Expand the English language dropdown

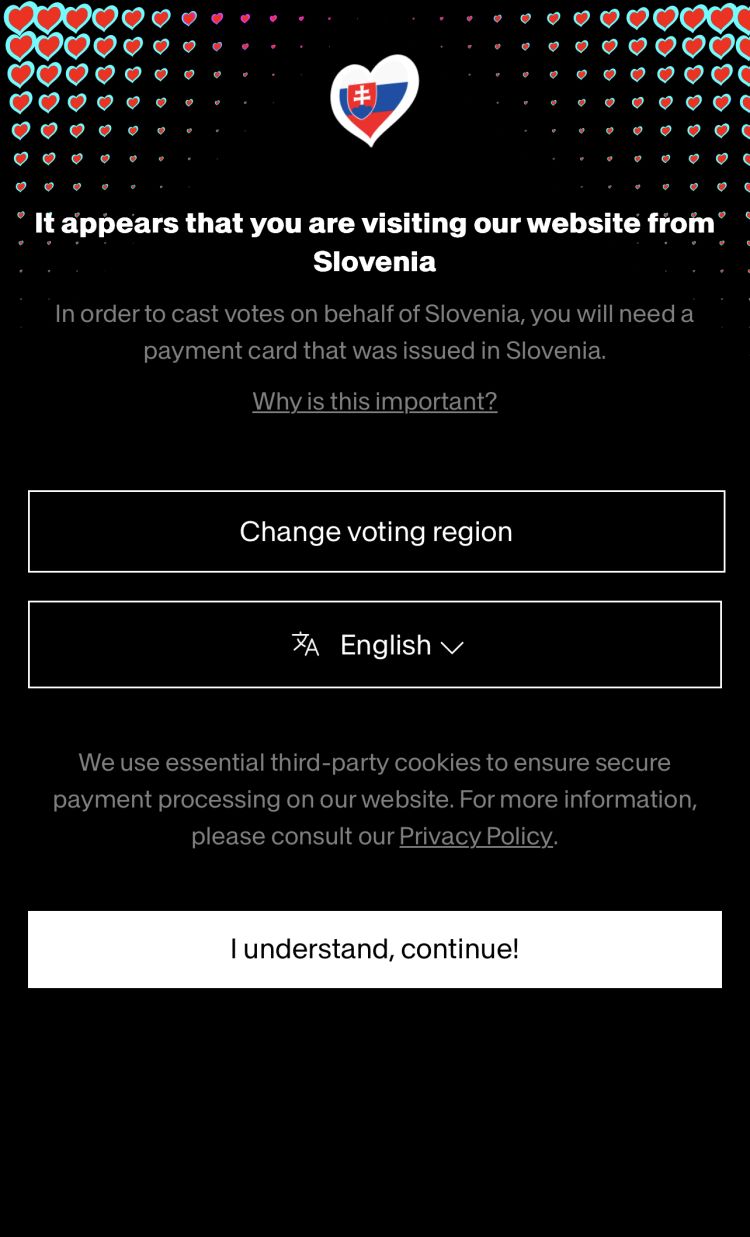pyautogui.click(x=376, y=645)
